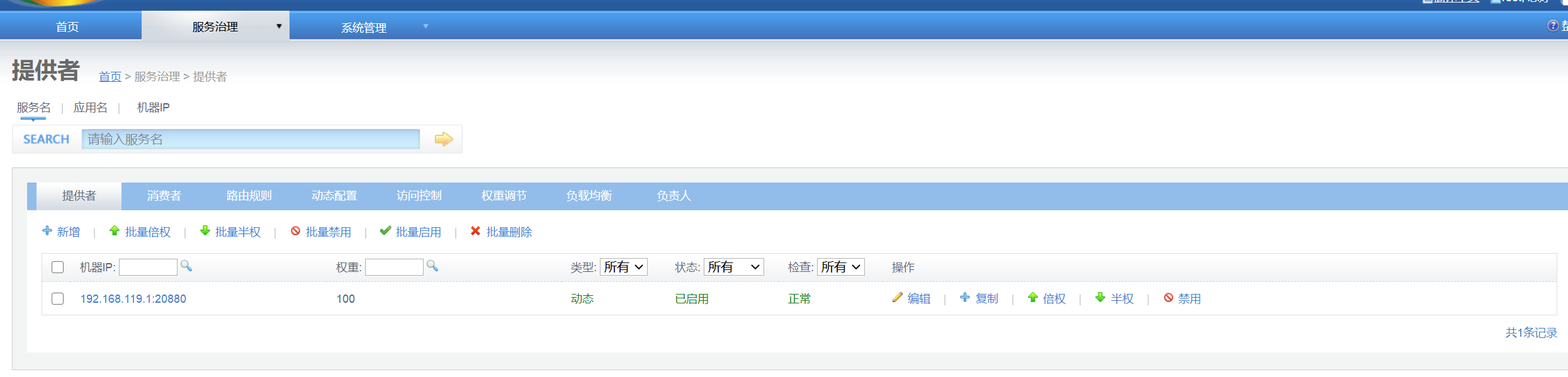Click the 共1条记录 record count text
This screenshot has width=1568, height=377.
(x=1531, y=333)
